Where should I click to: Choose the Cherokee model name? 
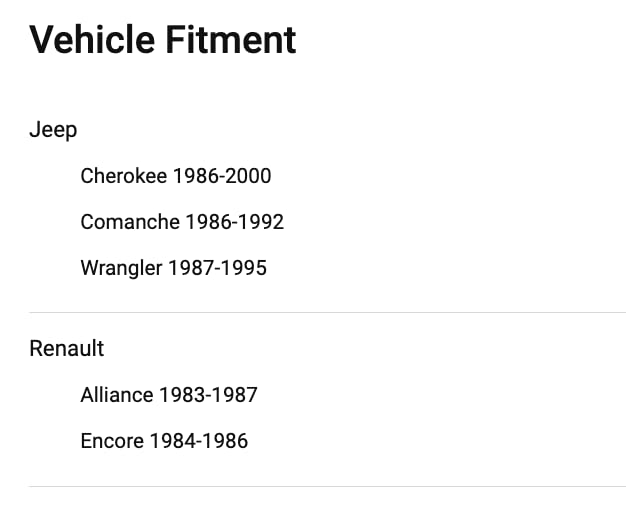point(124,176)
